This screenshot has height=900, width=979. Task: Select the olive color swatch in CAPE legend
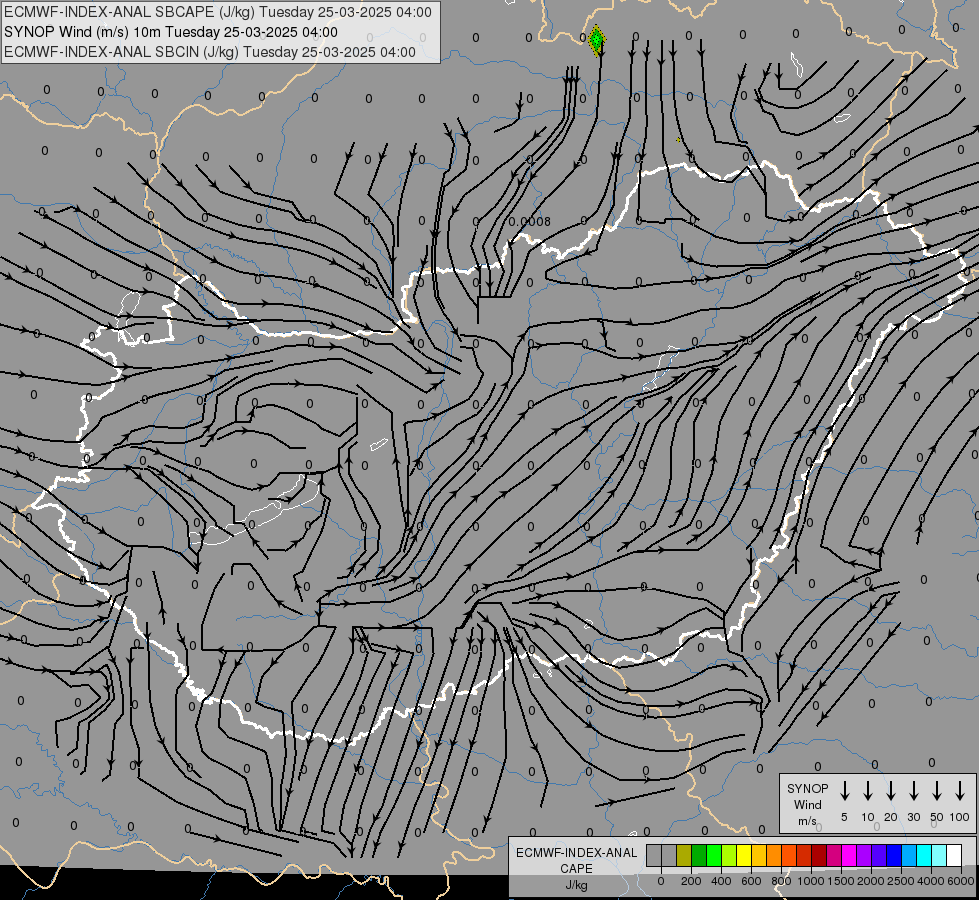[x=684, y=855]
